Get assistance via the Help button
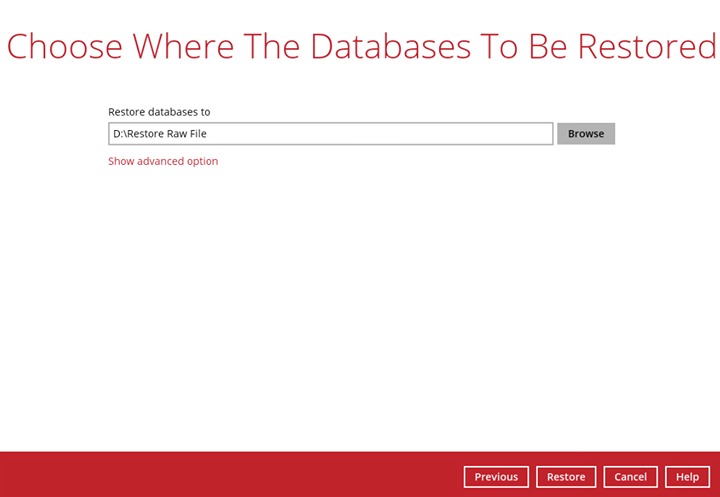This screenshot has height=497, width=720. (x=687, y=477)
